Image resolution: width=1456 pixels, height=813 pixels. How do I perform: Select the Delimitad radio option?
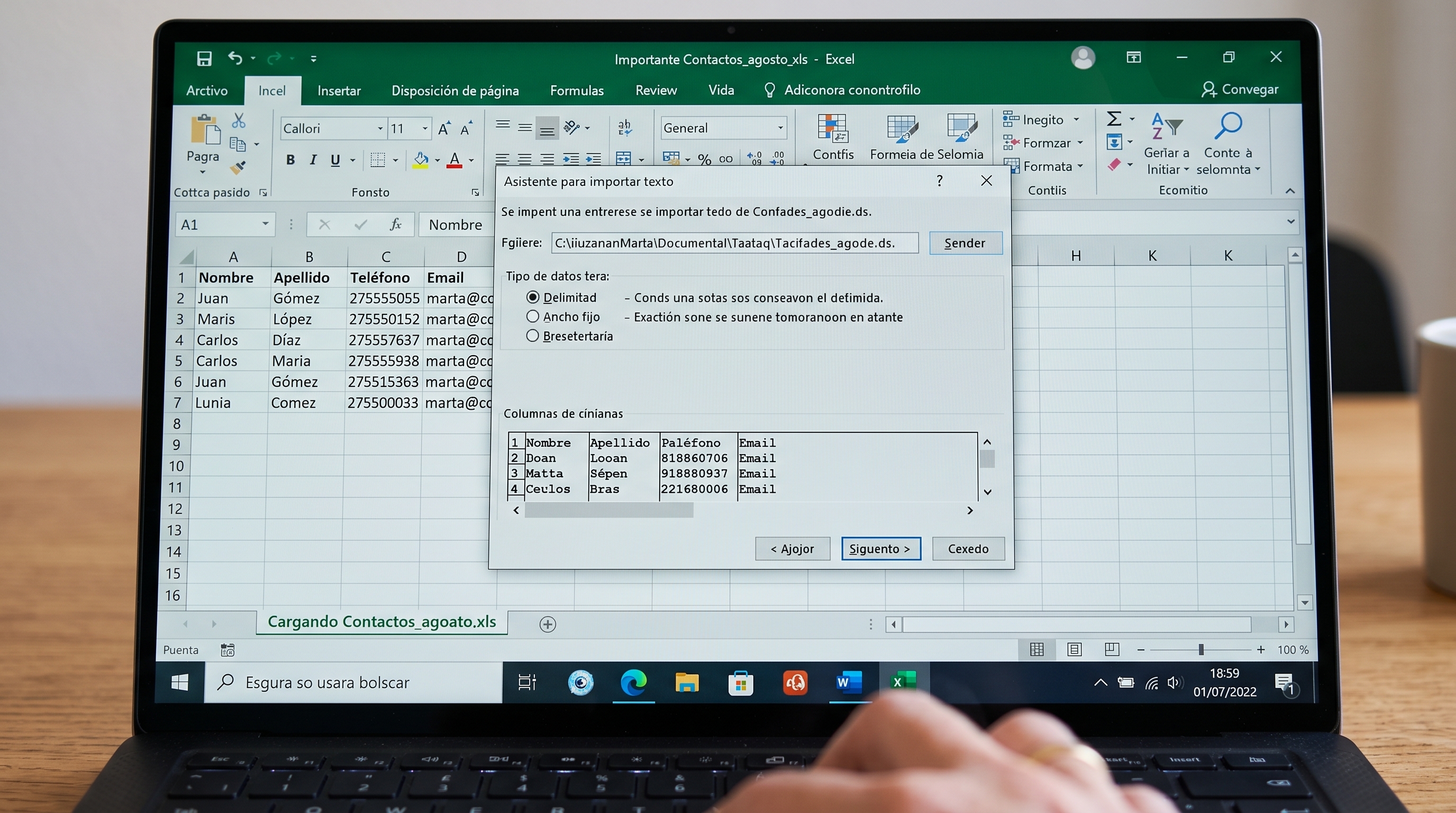pos(532,297)
